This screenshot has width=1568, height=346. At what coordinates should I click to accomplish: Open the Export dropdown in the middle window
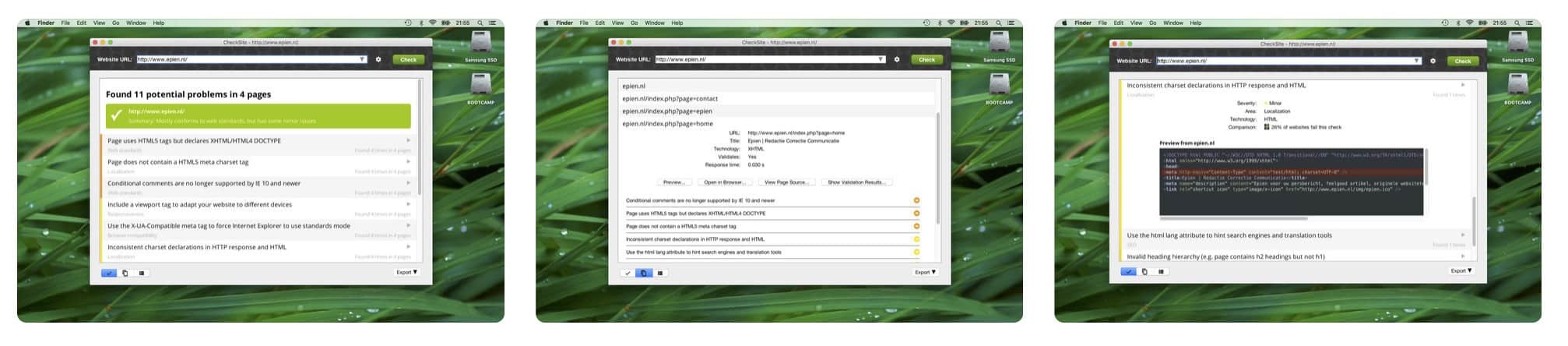tap(926, 272)
